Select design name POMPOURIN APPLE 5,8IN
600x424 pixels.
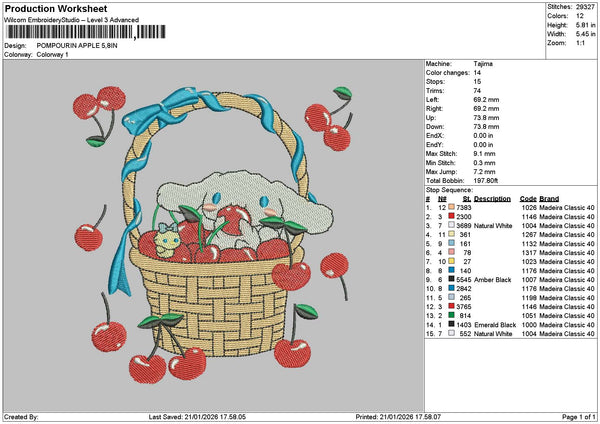(x=77, y=46)
